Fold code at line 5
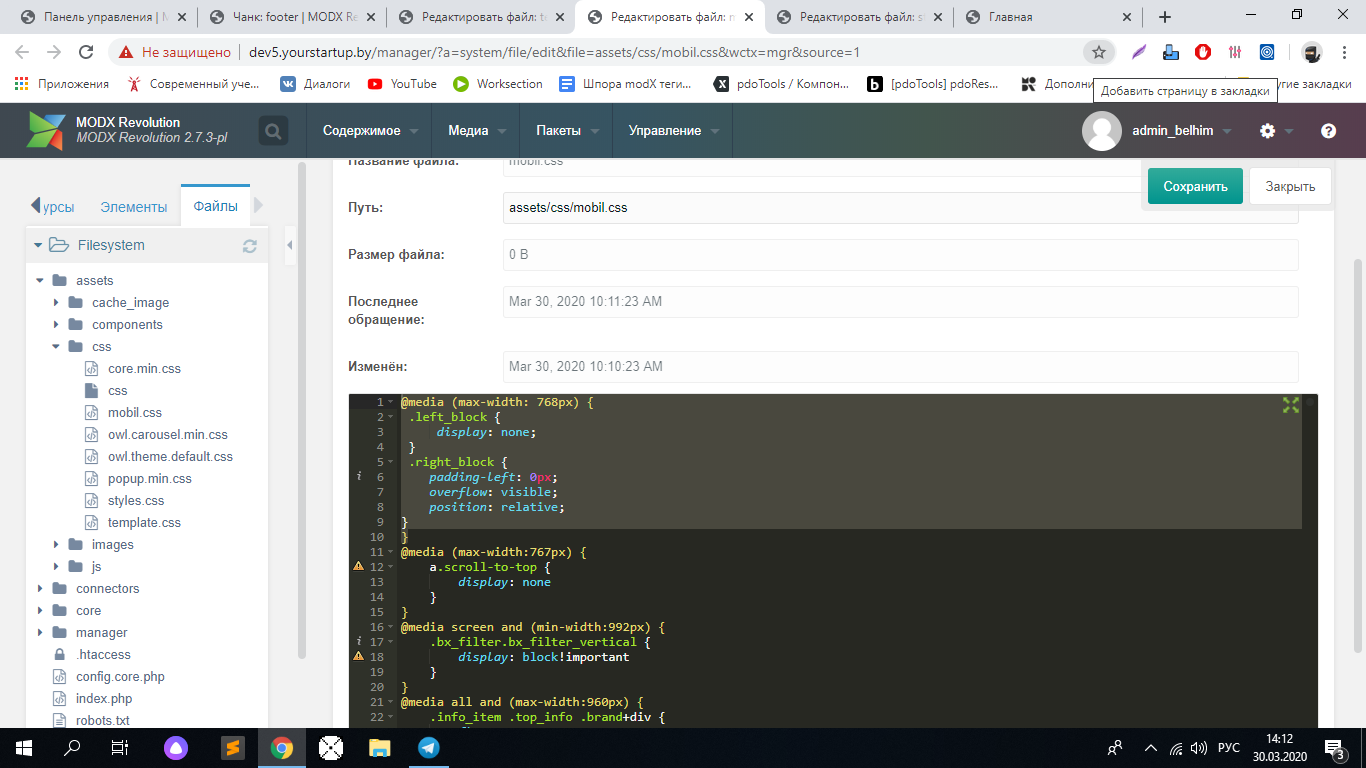Screen dimensions: 1366x768 393,462
